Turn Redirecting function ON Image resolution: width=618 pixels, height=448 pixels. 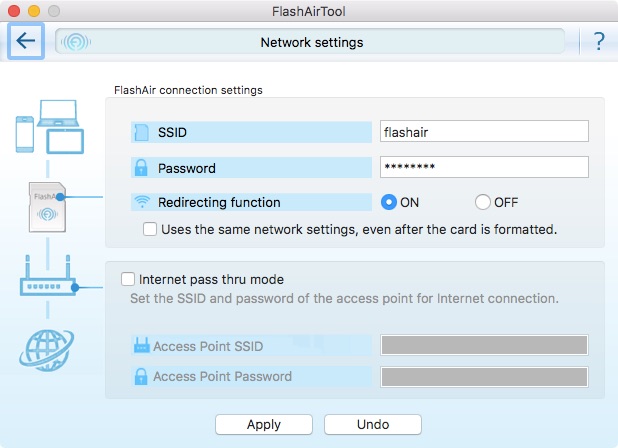pos(389,202)
